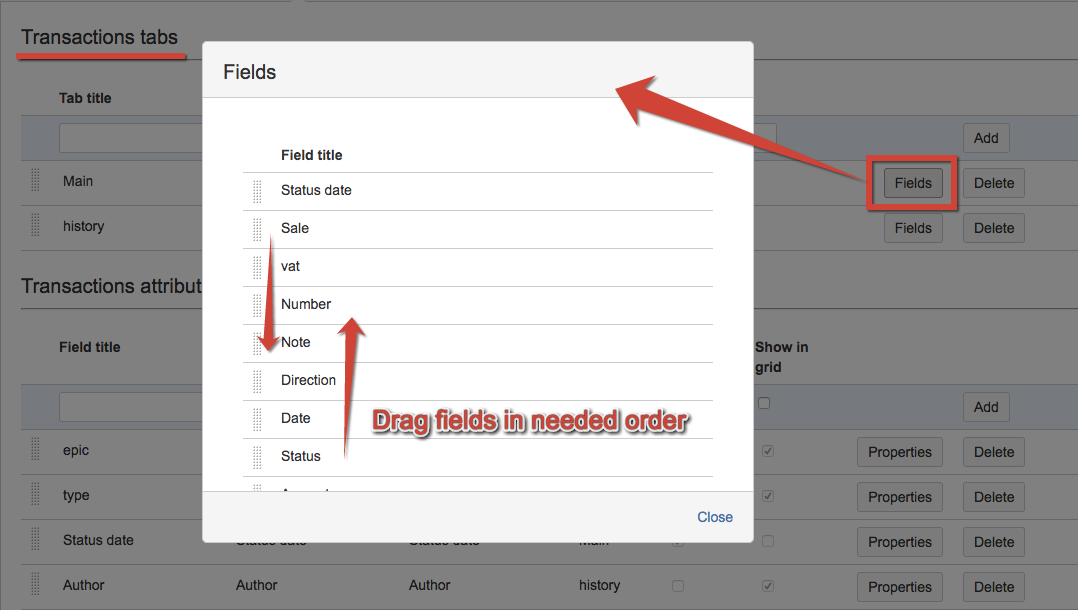Open Properties for epic attribute
The image size is (1078, 610).
pyautogui.click(x=899, y=452)
